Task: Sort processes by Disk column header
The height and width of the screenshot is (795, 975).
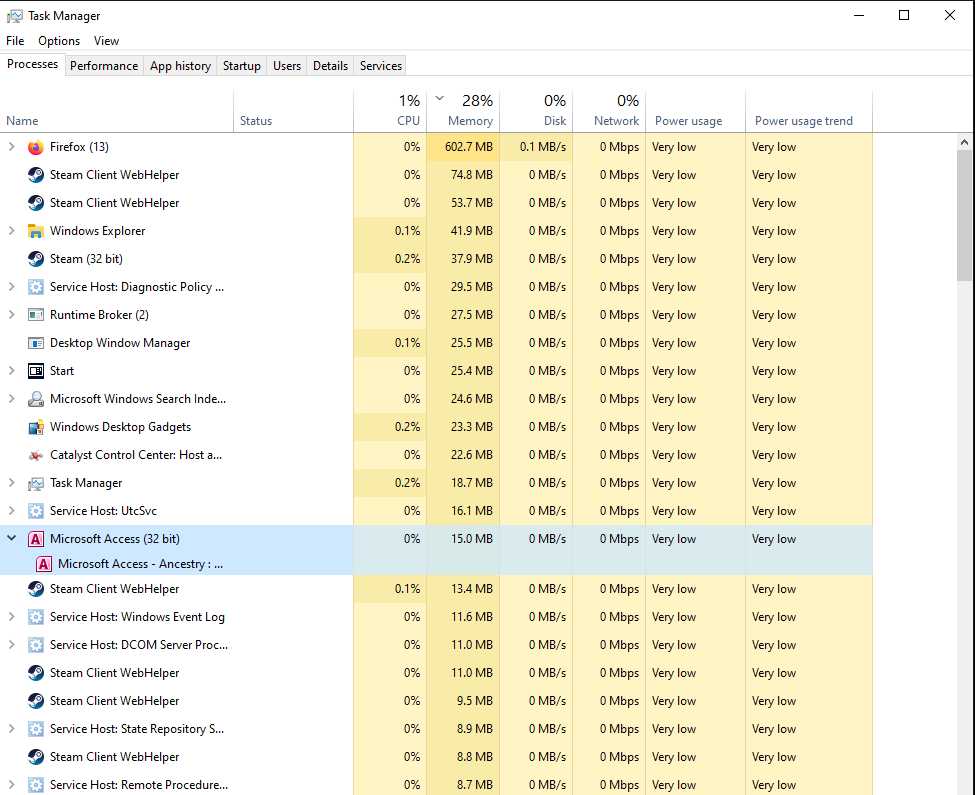Action: click(536, 112)
